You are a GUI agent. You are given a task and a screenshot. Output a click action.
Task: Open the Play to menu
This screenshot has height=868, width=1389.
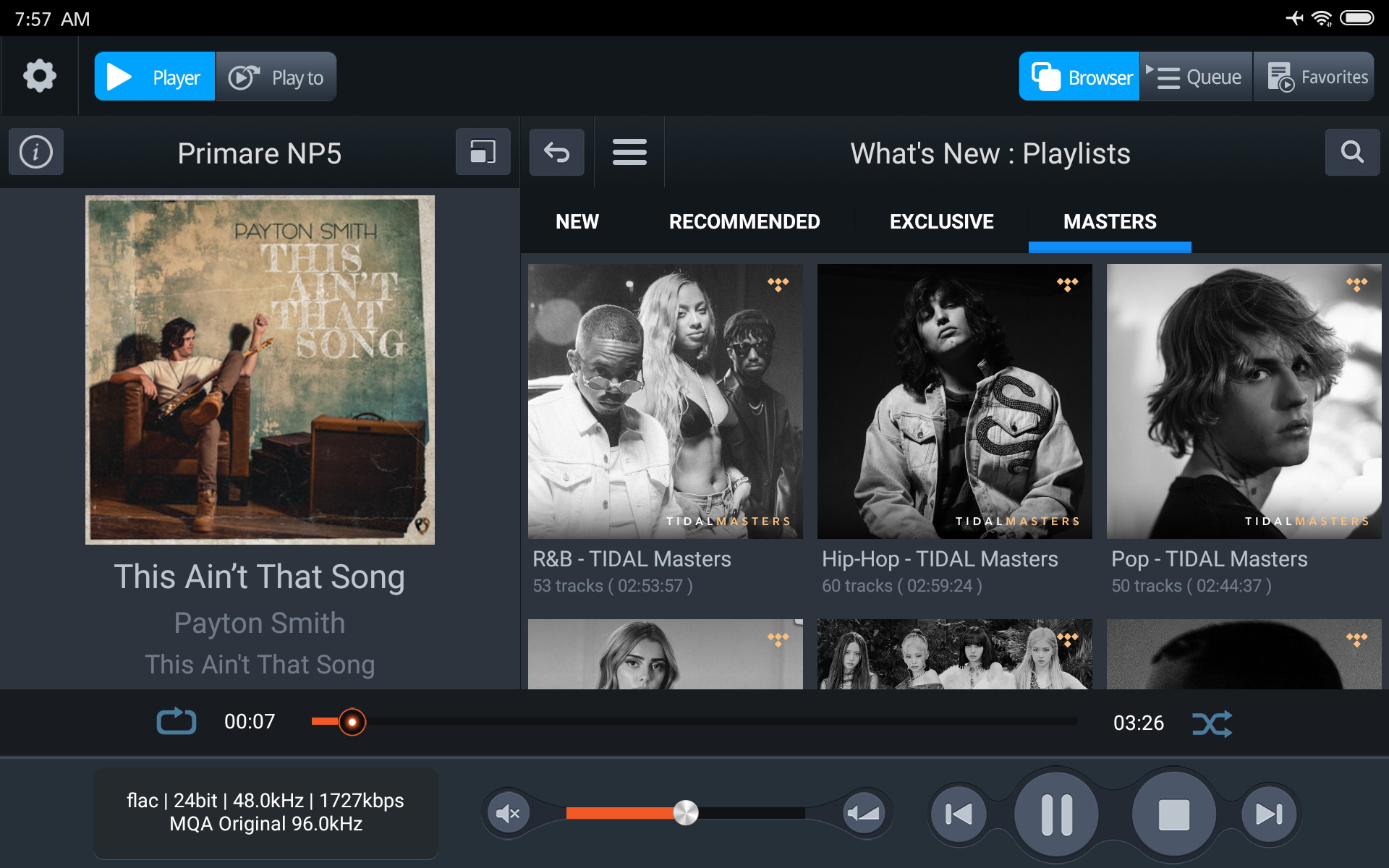276,77
